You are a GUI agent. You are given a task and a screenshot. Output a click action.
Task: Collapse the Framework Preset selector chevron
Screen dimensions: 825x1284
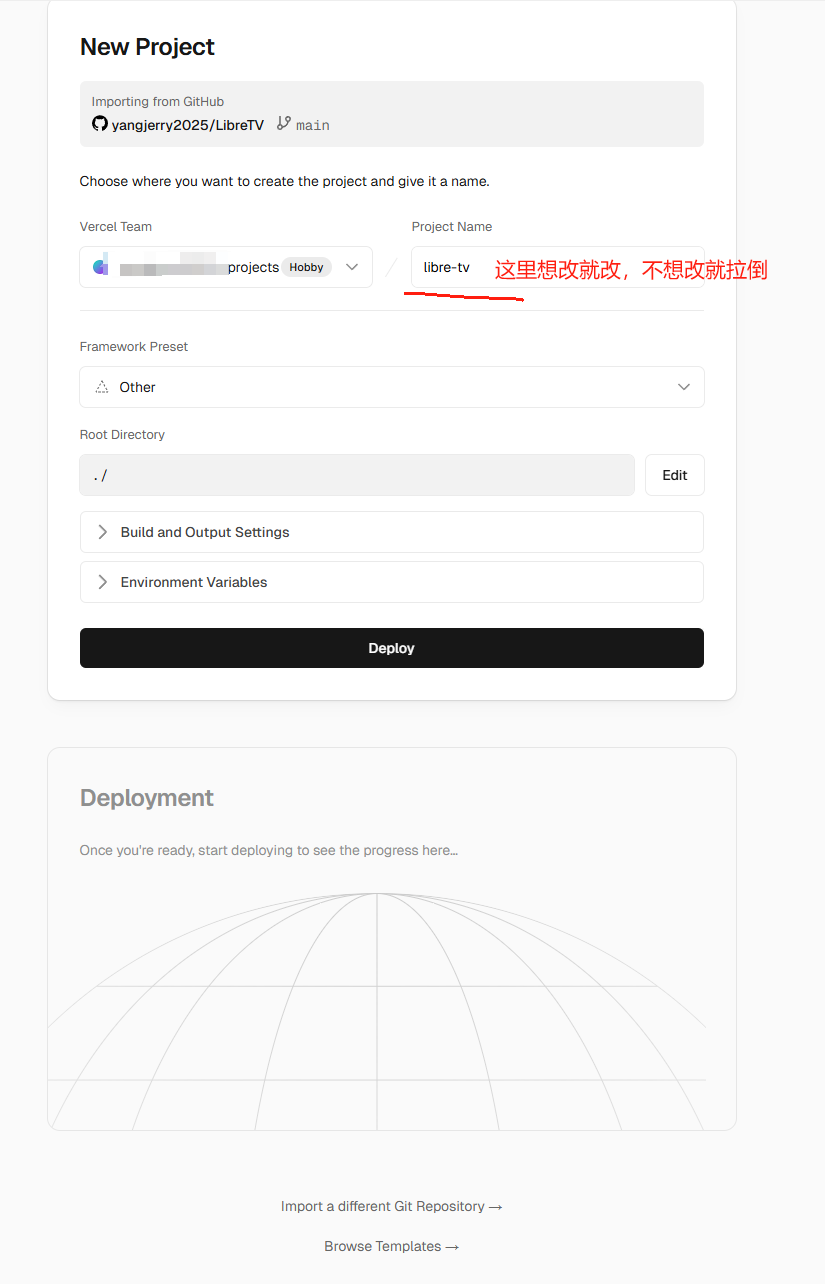tap(683, 386)
